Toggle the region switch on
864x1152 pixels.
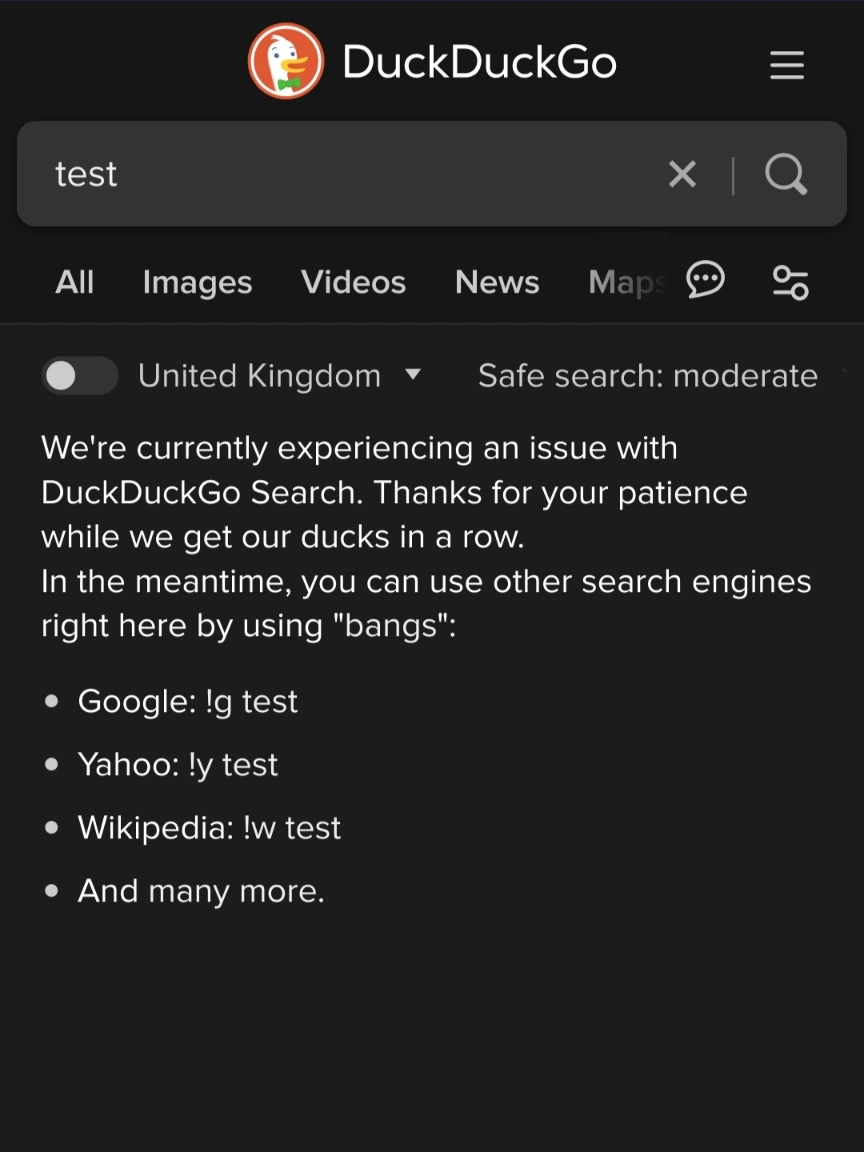pyautogui.click(x=79, y=376)
